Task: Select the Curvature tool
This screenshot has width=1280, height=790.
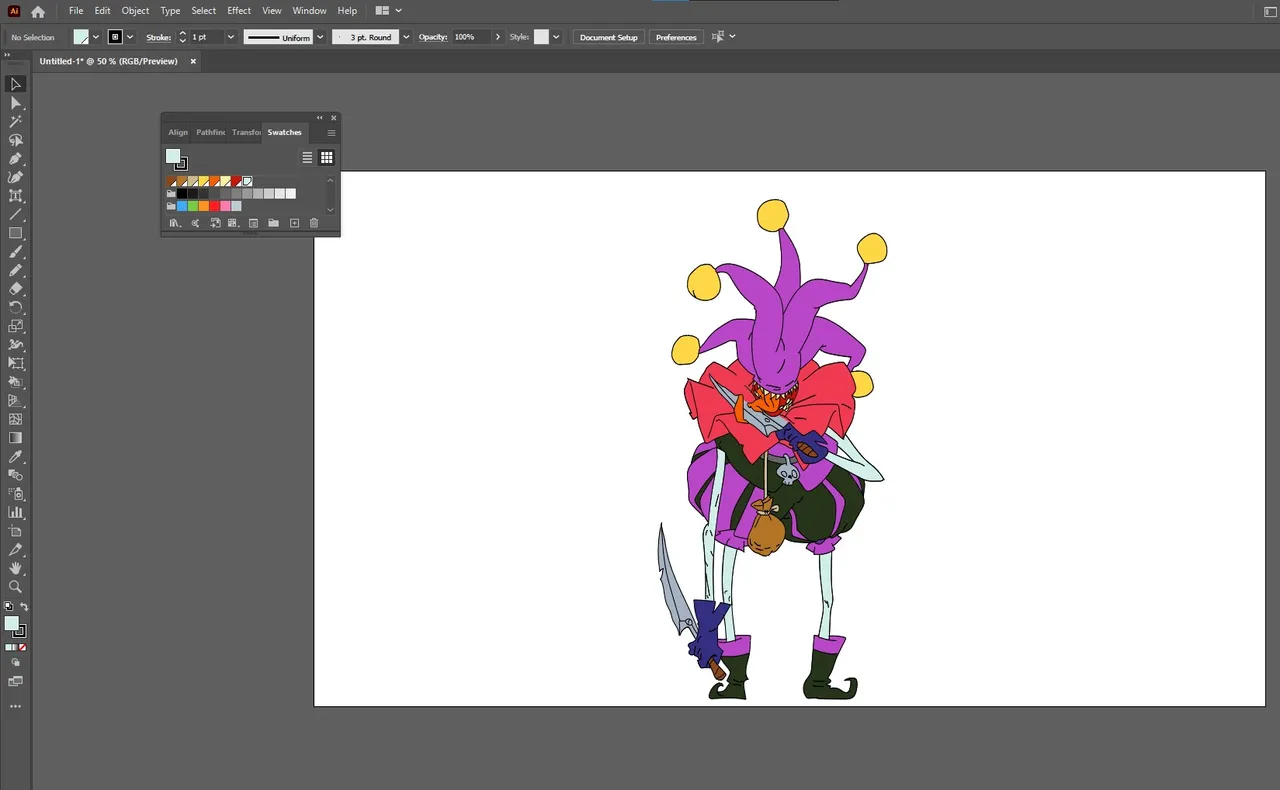Action: point(15,177)
